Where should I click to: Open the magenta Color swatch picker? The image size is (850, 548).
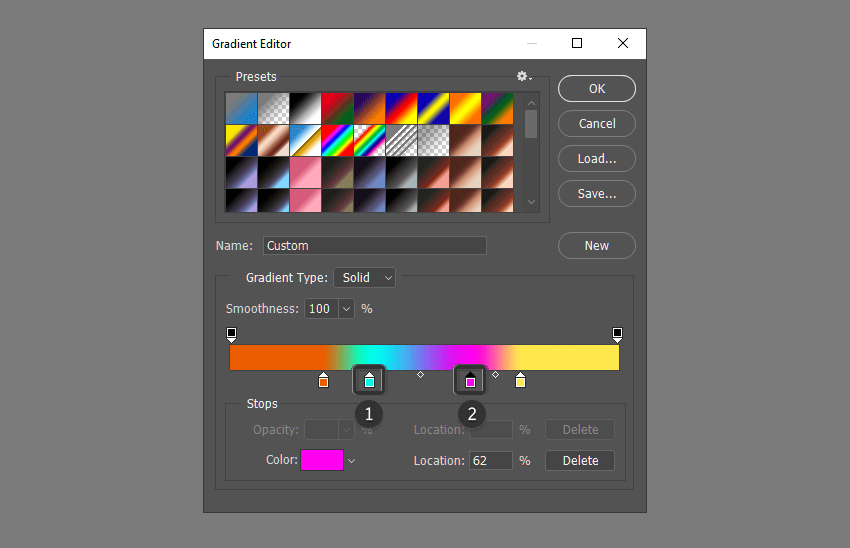[x=322, y=460]
